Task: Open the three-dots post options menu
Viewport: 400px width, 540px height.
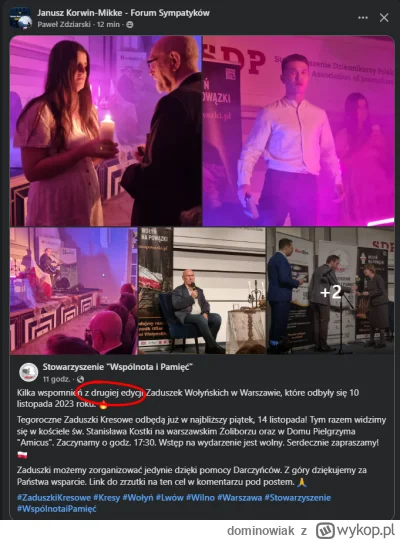Action: pos(363,18)
